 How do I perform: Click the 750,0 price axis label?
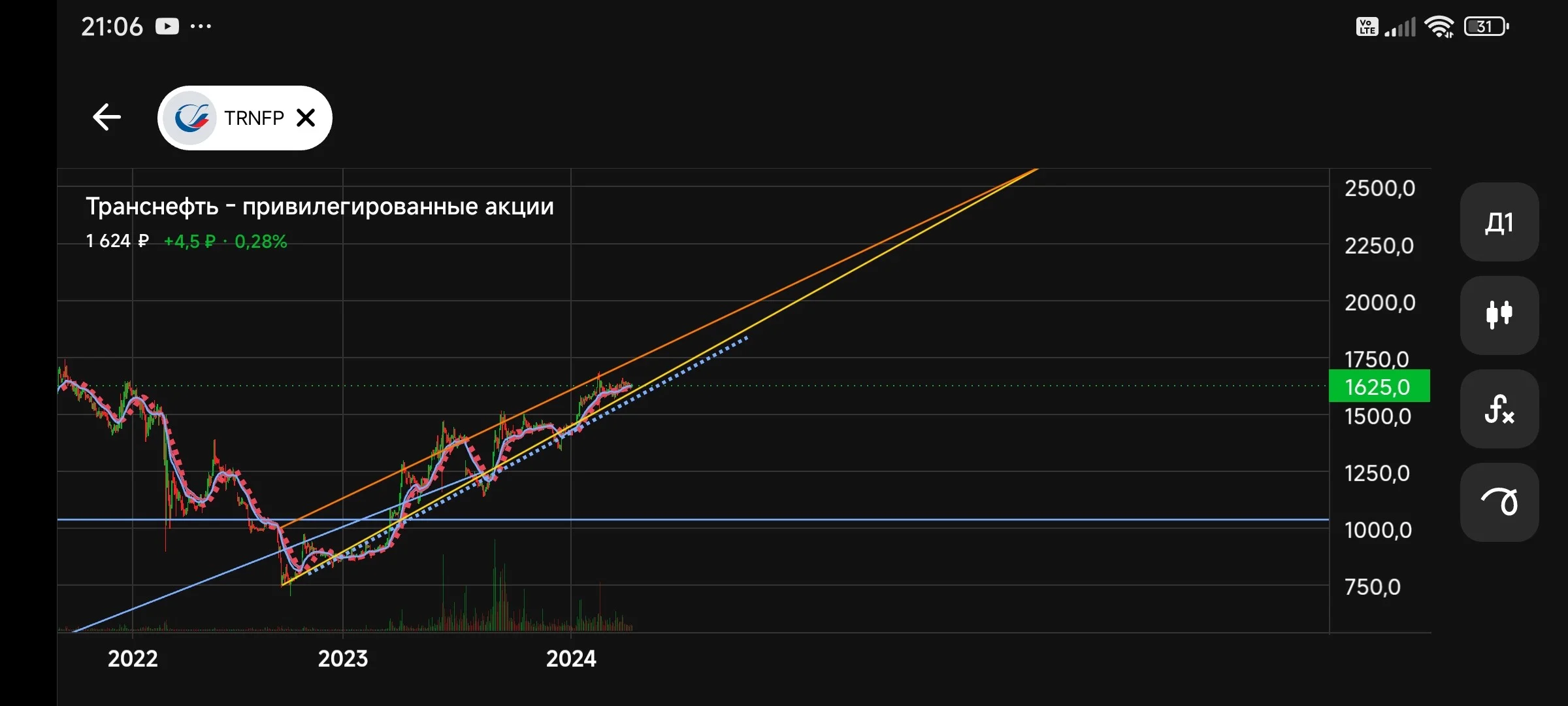tap(1372, 587)
